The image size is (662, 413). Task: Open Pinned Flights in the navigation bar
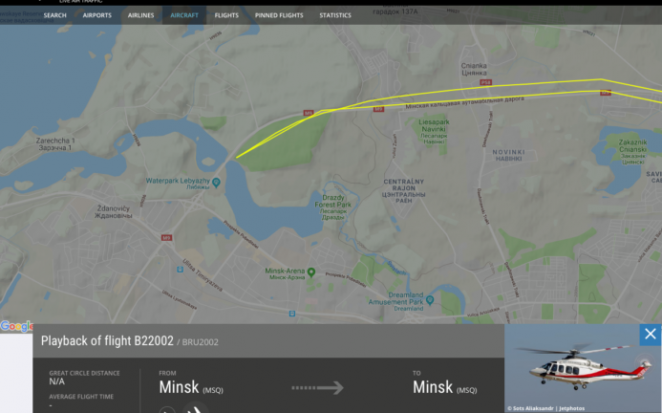pyautogui.click(x=279, y=15)
